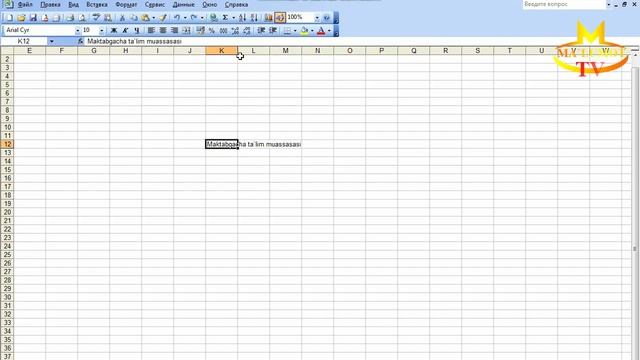The image size is (640, 360).
Task: Click the fx Insert Function button
Action: 80,41
